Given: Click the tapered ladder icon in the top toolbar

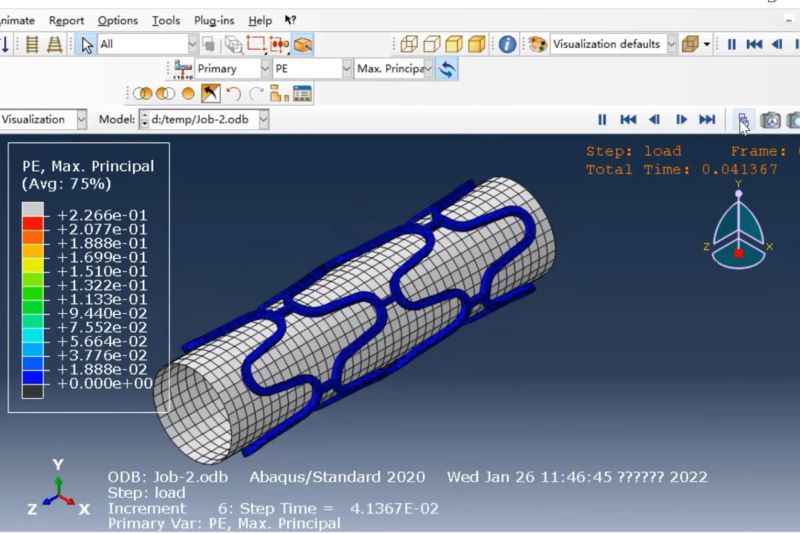Looking at the screenshot, I should click(55, 44).
